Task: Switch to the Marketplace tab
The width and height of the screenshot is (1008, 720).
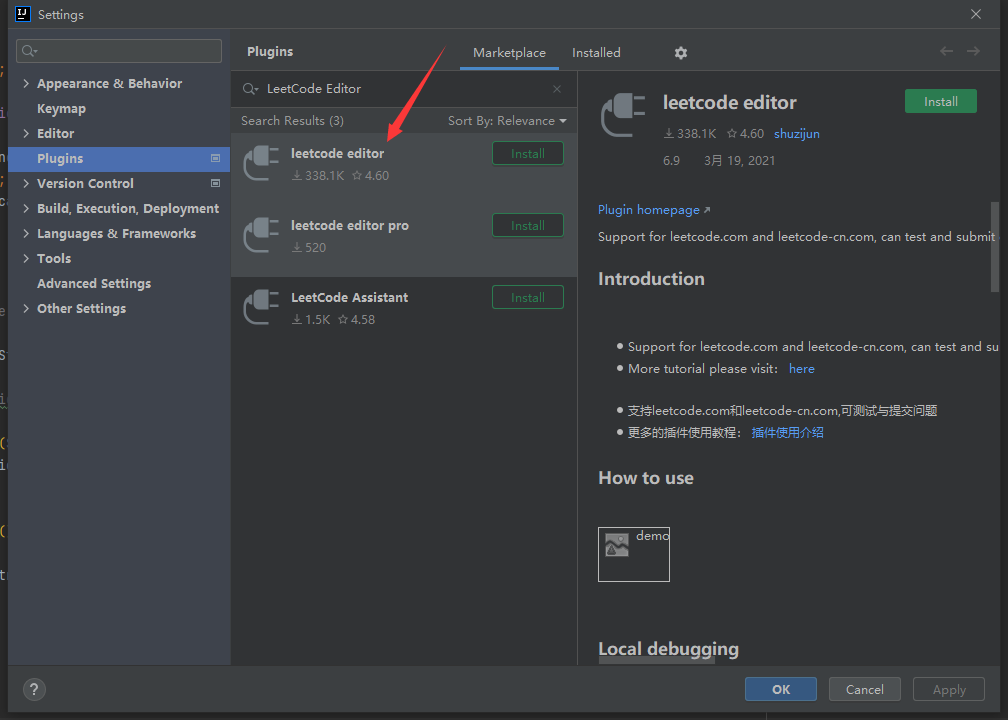Action: 509,53
